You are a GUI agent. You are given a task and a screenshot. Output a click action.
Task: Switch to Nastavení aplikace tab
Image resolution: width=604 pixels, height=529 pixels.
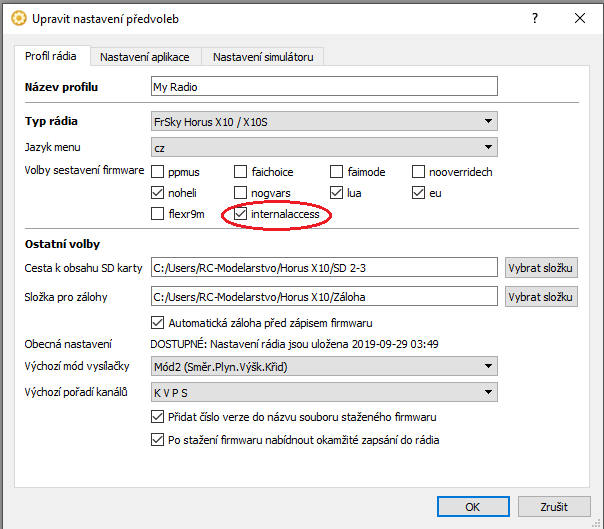(145, 57)
